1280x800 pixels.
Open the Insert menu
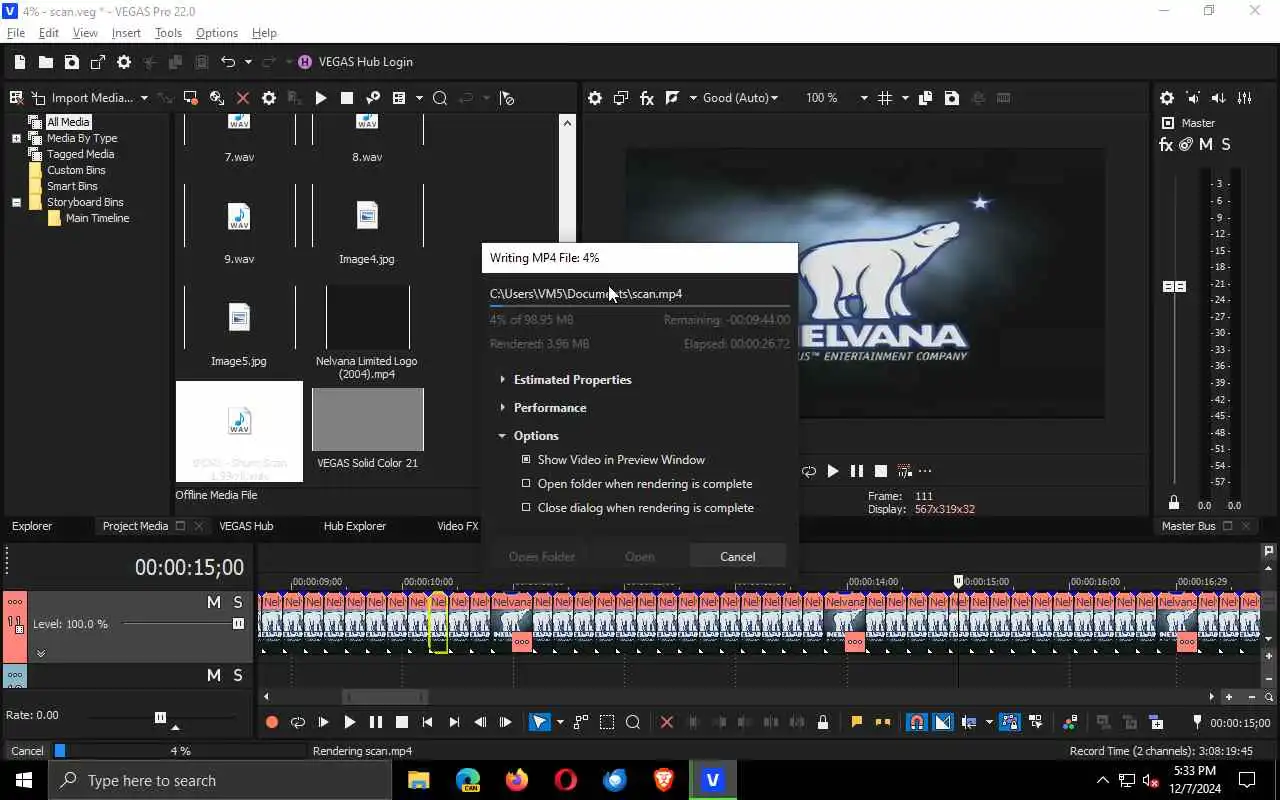(x=126, y=33)
